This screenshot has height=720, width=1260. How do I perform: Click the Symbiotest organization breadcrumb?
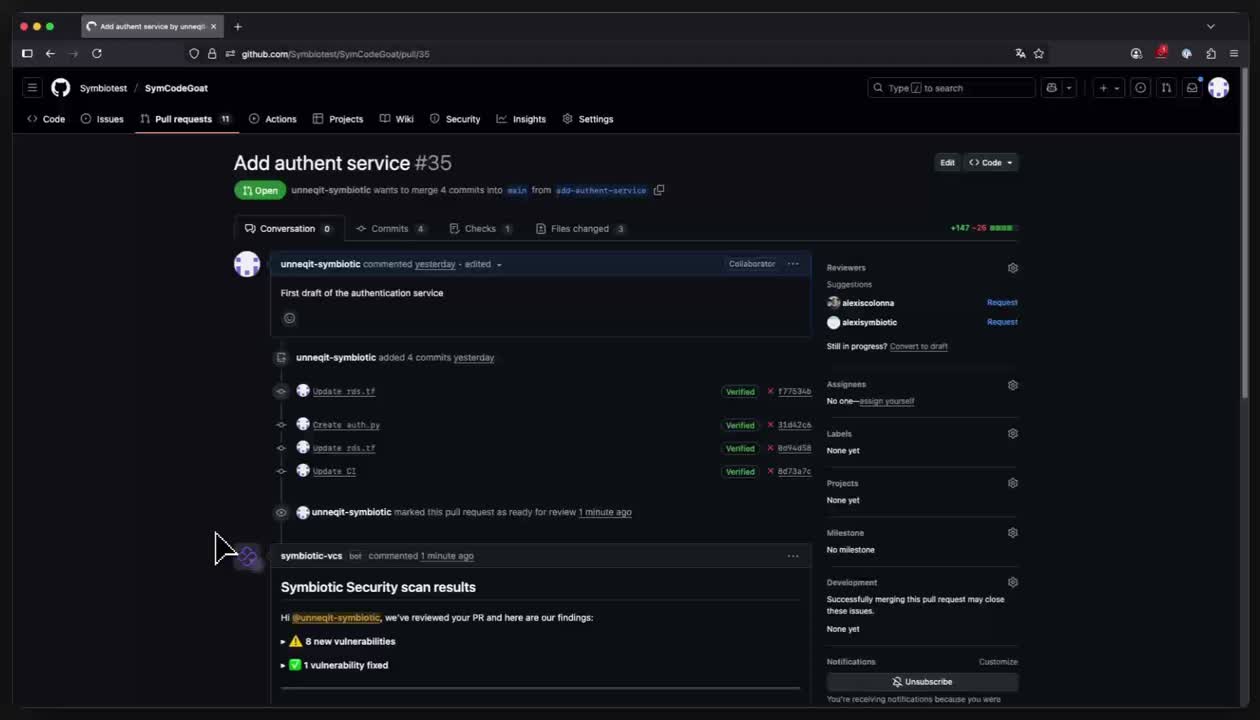104,88
